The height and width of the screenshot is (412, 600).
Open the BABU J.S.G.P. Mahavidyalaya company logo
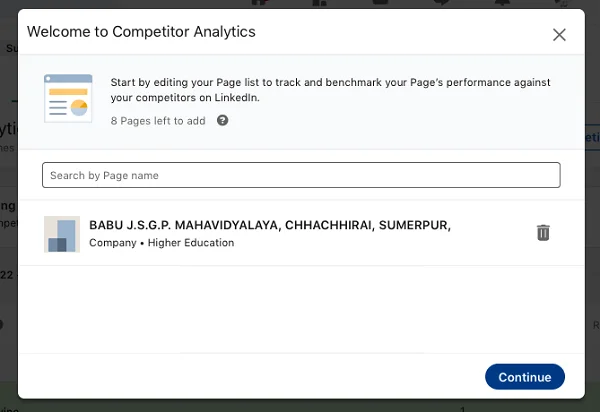coord(62,233)
